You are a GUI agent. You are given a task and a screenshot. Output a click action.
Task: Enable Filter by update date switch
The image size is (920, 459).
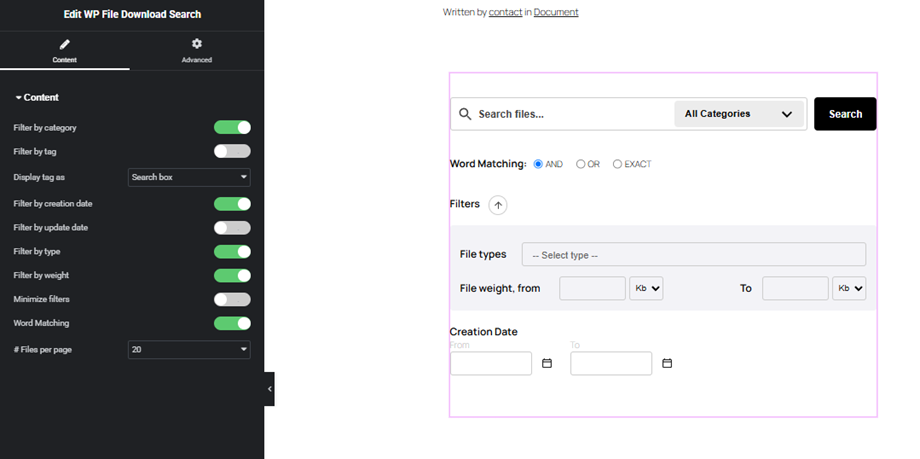click(232, 228)
